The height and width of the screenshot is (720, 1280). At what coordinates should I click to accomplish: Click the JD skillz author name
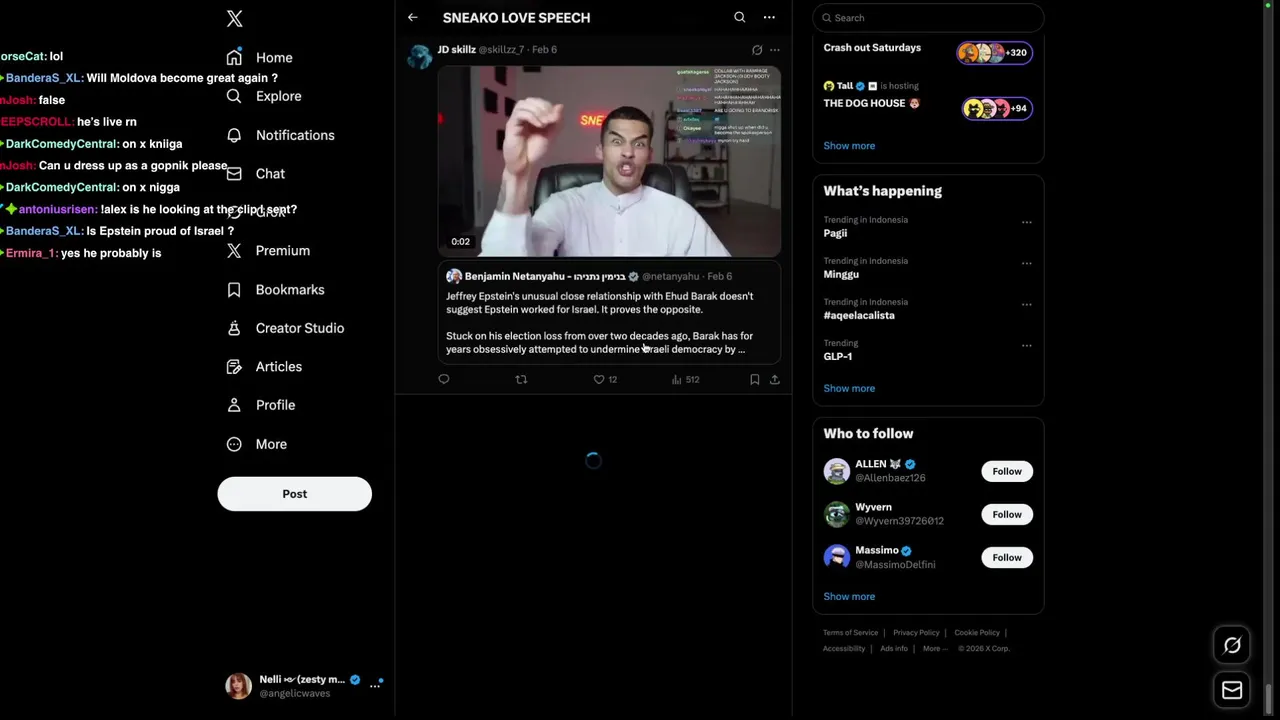456,50
